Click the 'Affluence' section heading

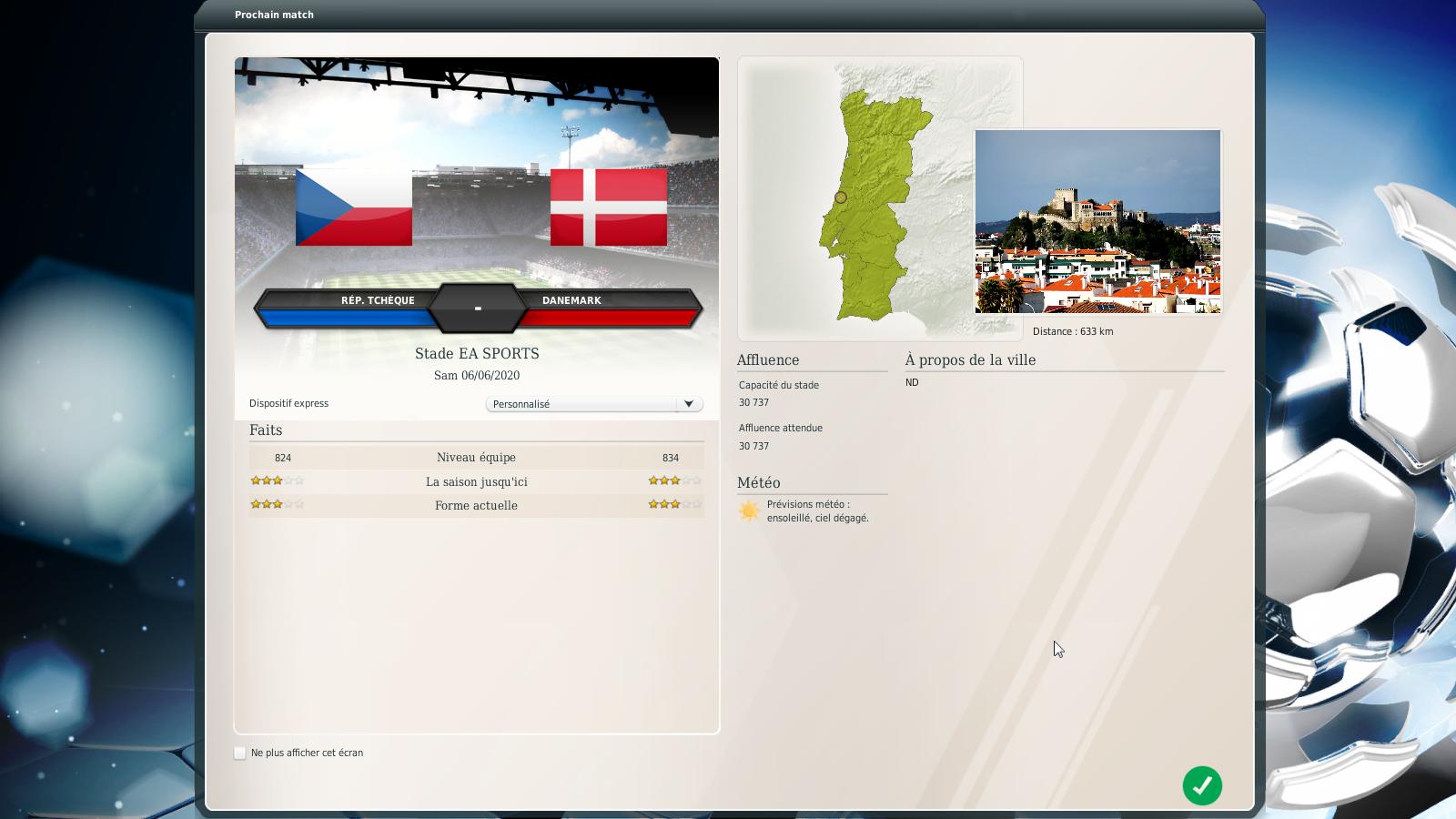click(768, 359)
